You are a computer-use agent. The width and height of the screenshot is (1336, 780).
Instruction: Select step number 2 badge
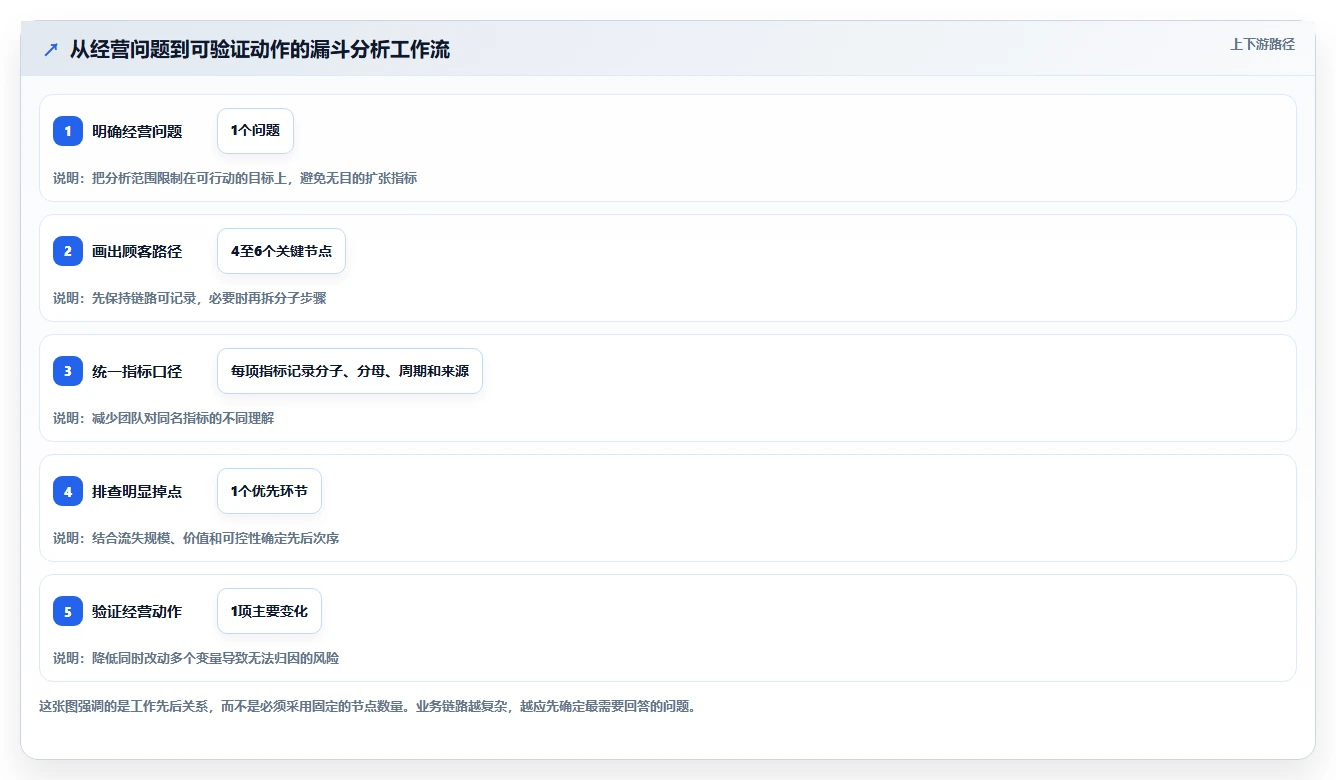click(68, 251)
